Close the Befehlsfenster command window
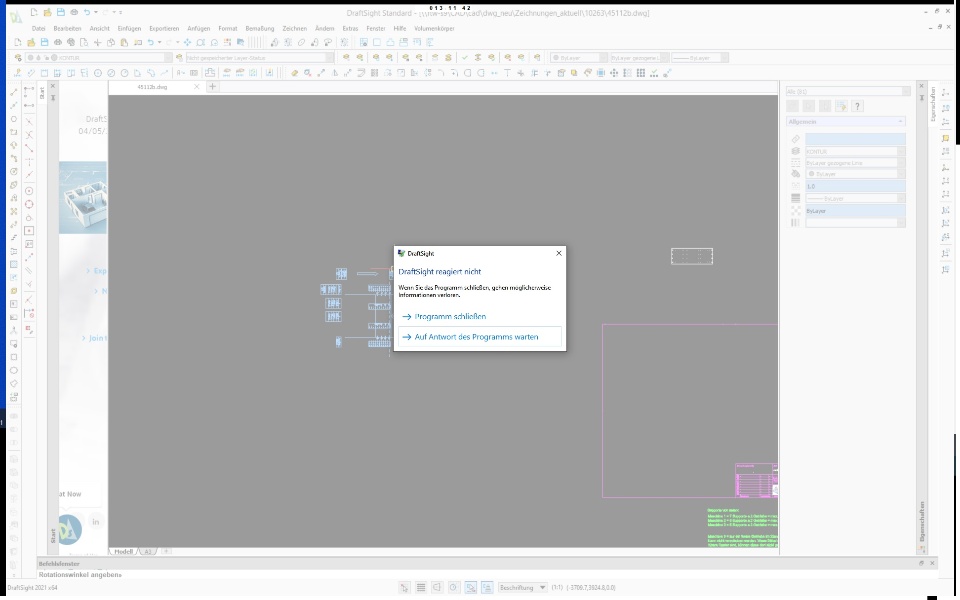The image size is (960, 600). pos(932,563)
